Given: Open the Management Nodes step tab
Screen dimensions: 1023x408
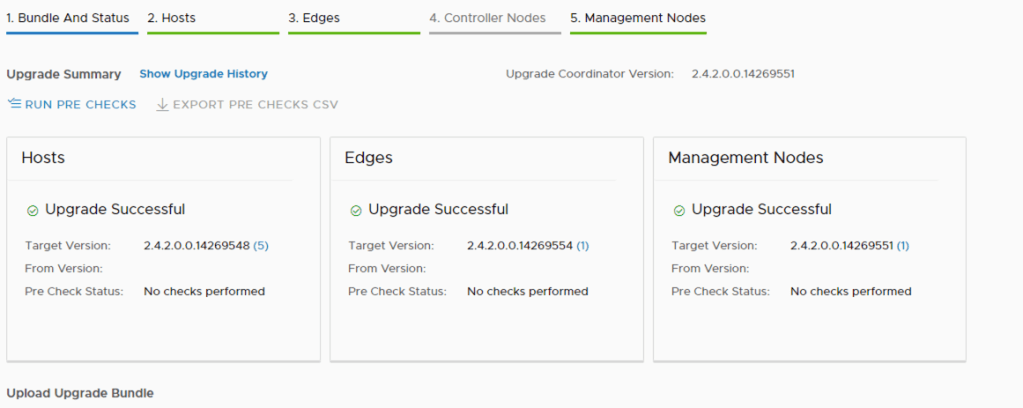Looking at the screenshot, I should (637, 18).
